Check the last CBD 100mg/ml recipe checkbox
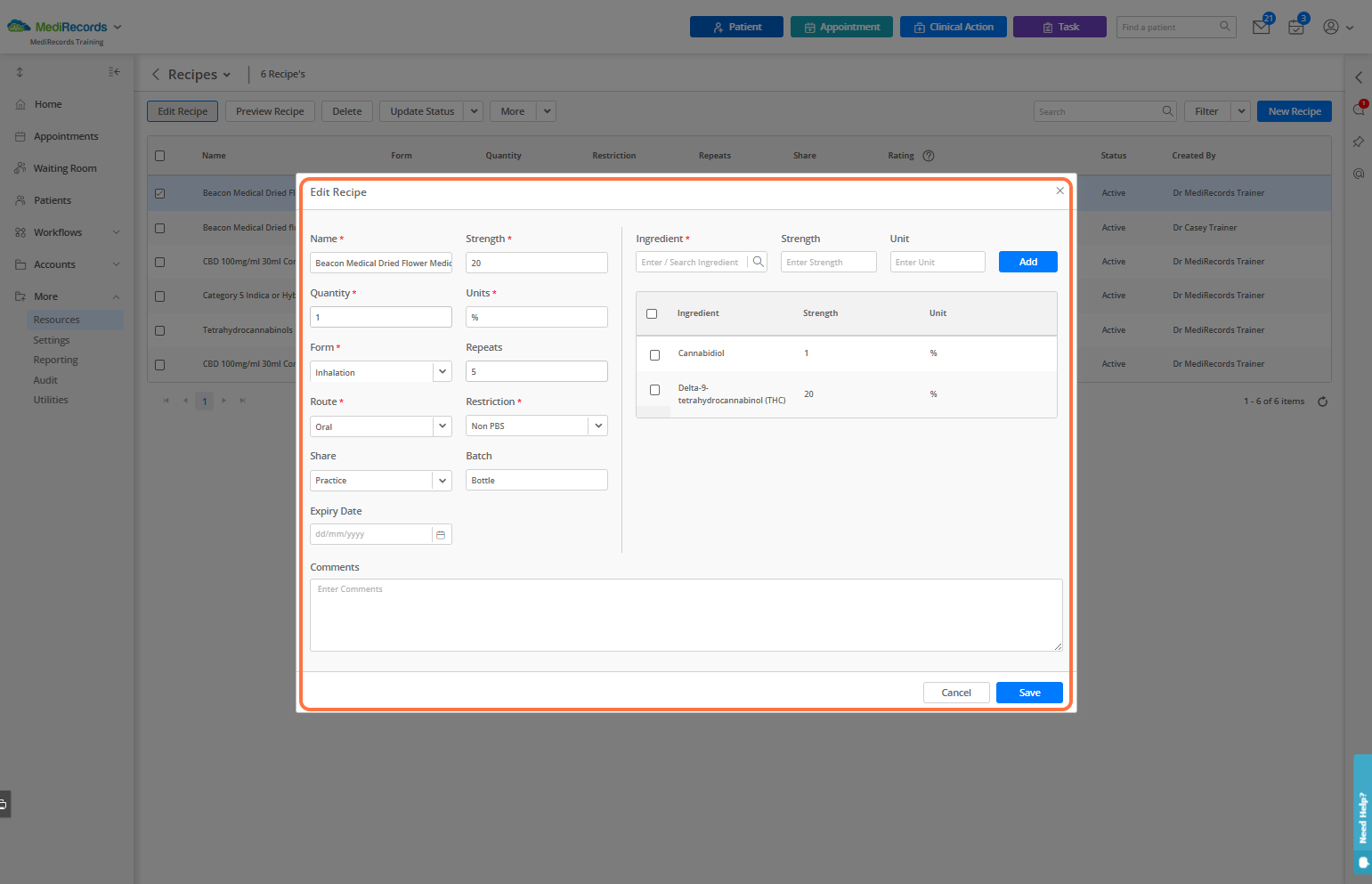The height and width of the screenshot is (884, 1372). click(160, 364)
